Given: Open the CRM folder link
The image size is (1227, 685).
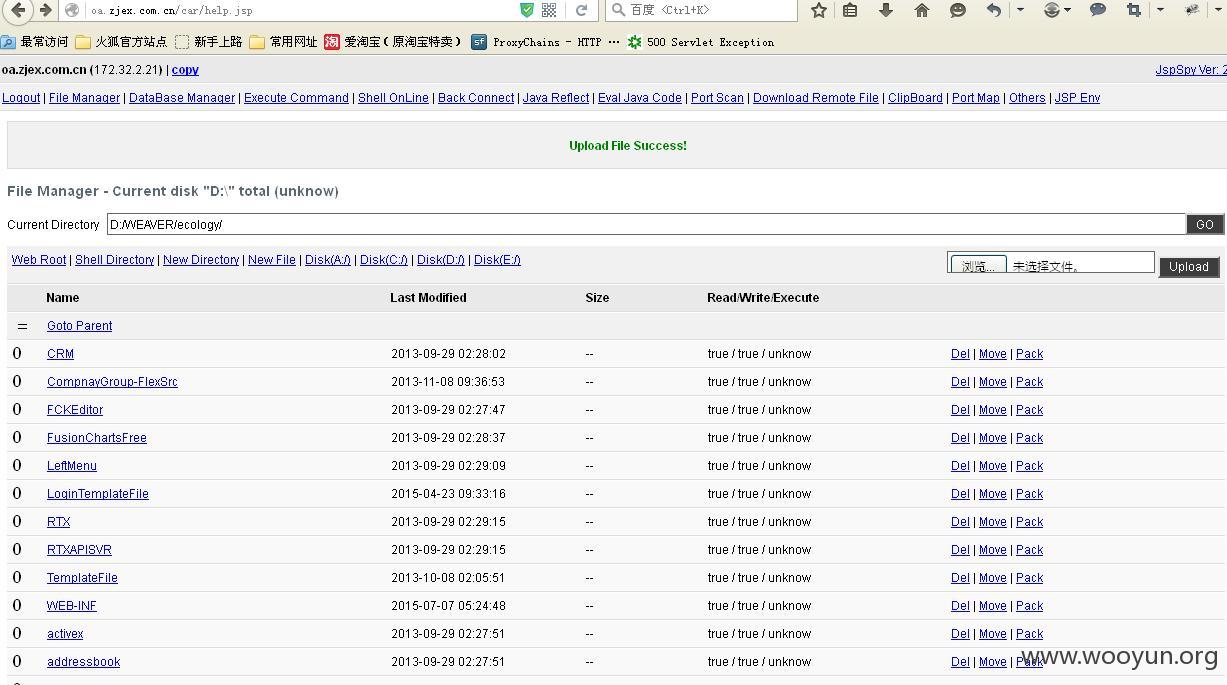Looking at the screenshot, I should click(x=60, y=354).
